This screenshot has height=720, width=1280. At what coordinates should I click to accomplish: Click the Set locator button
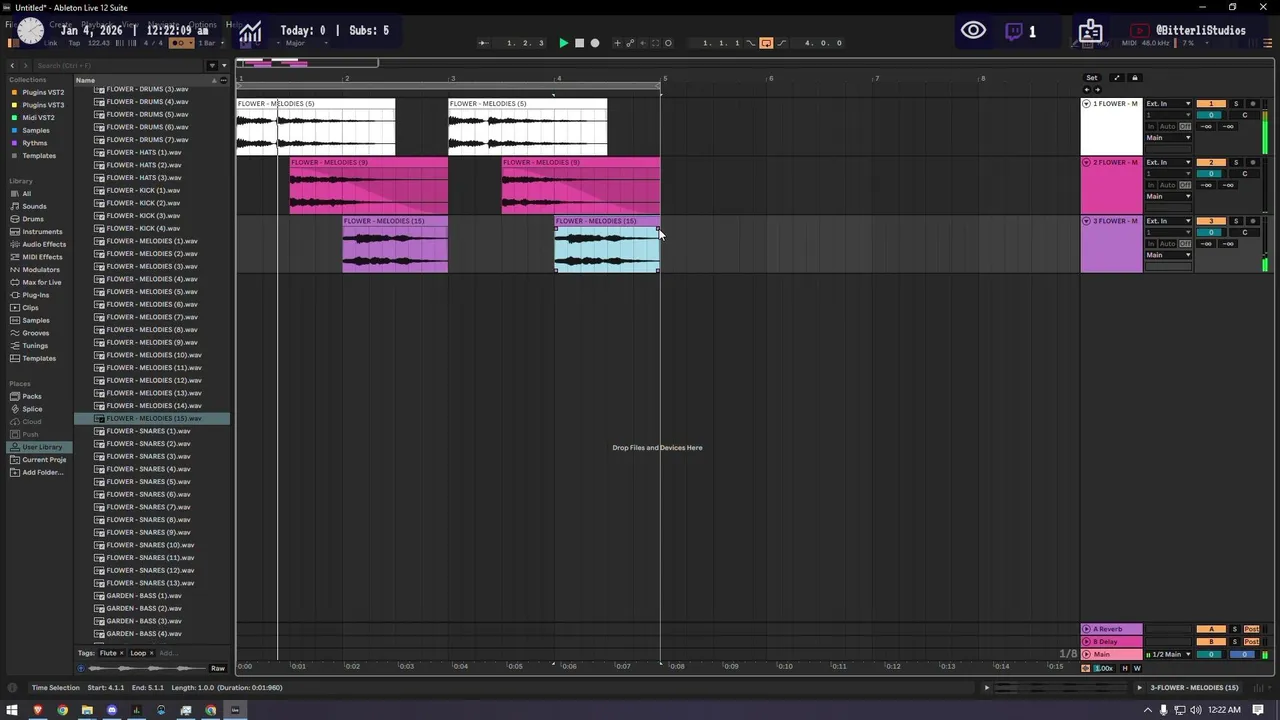tap(1091, 78)
